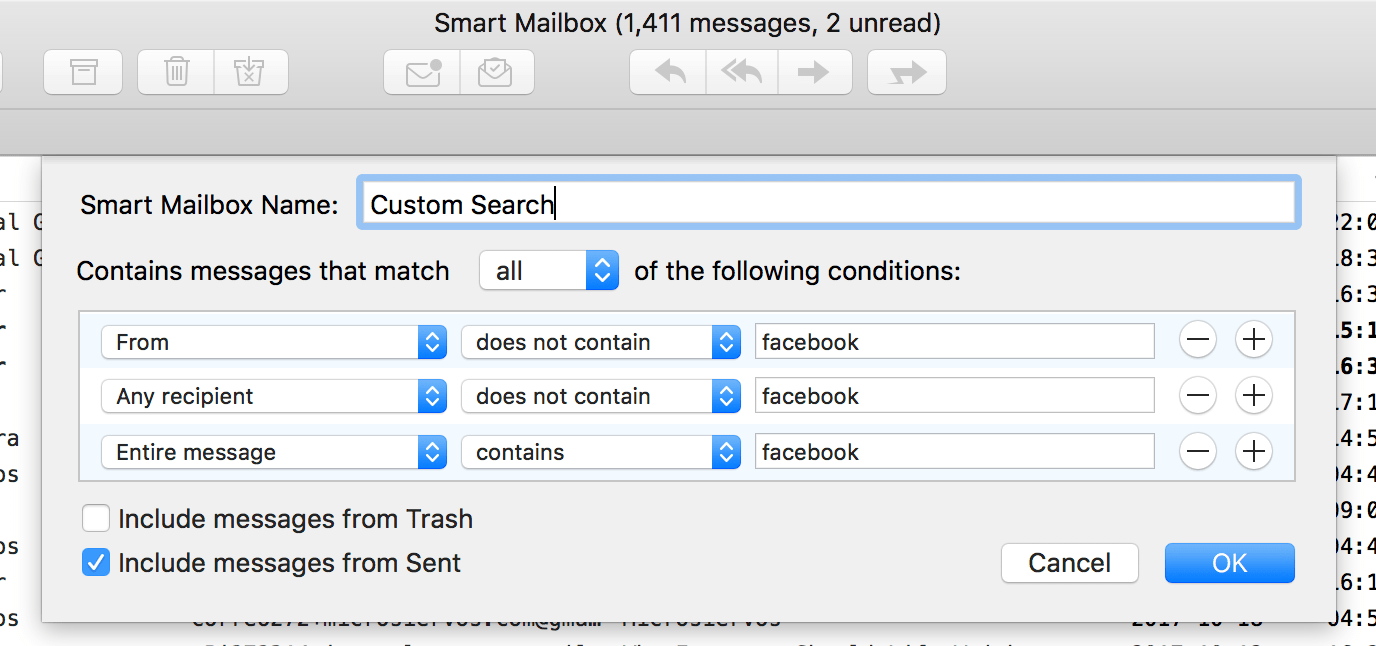
Task: Click the Mark as Unread envelope icon
Action: [x=421, y=71]
